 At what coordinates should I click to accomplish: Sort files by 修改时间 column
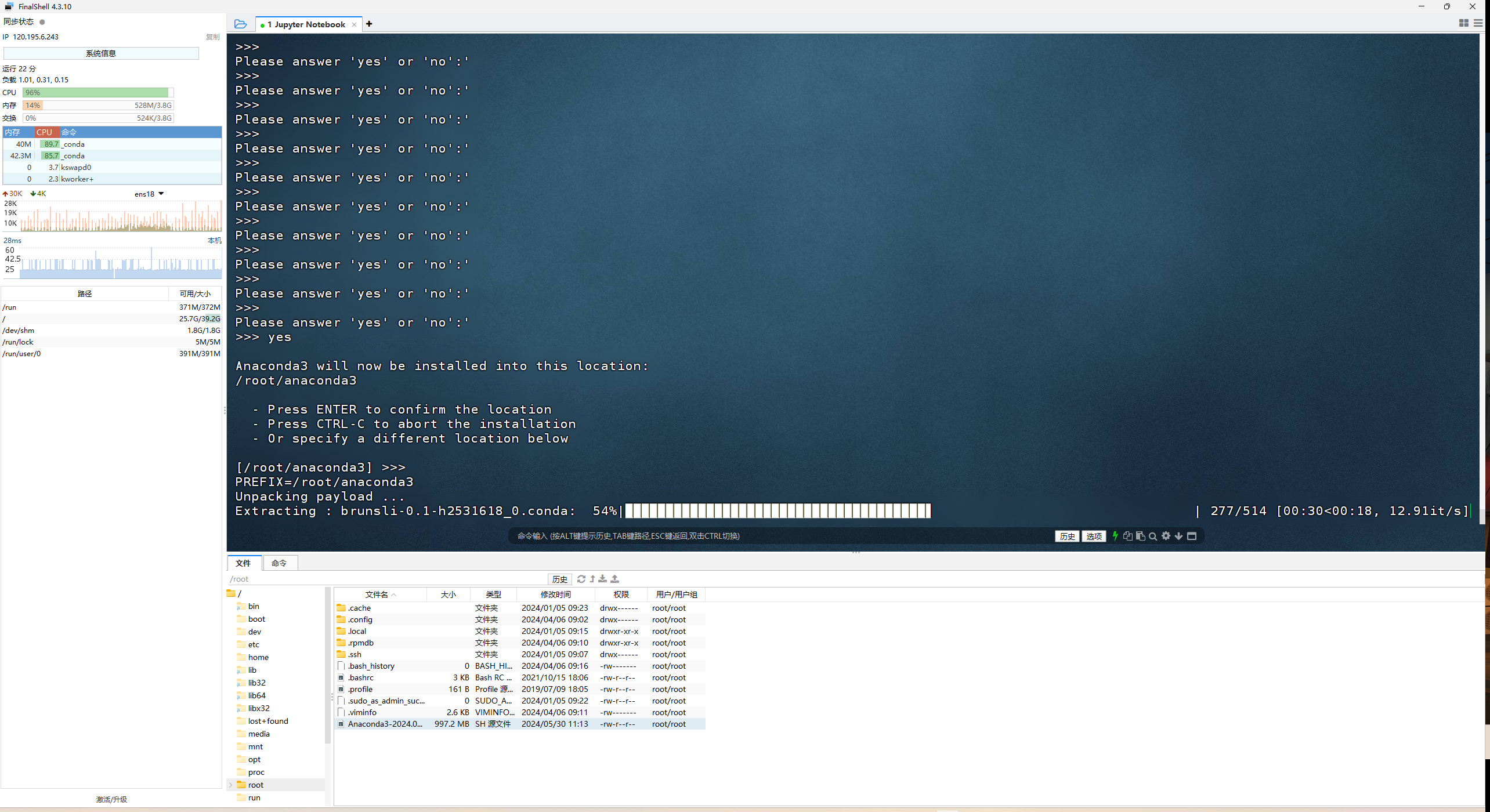coord(555,594)
